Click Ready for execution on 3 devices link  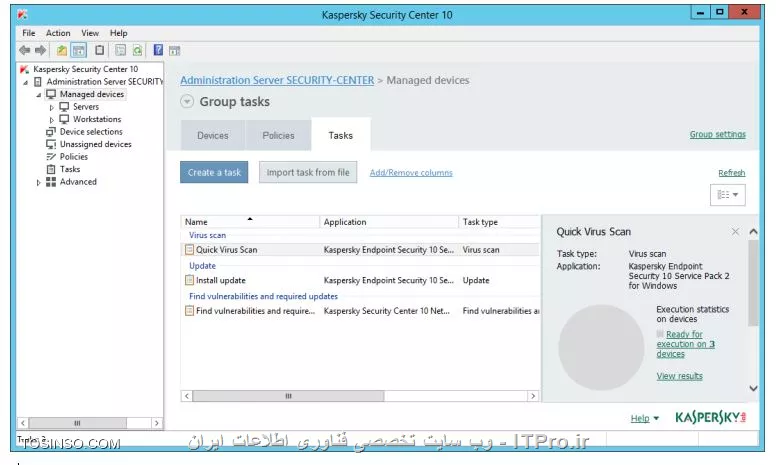click(685, 344)
